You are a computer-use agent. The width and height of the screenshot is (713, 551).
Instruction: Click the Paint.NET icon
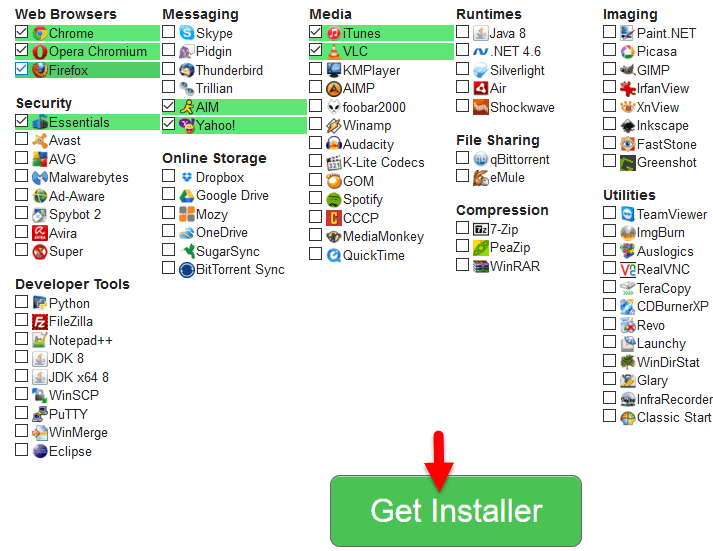(628, 33)
